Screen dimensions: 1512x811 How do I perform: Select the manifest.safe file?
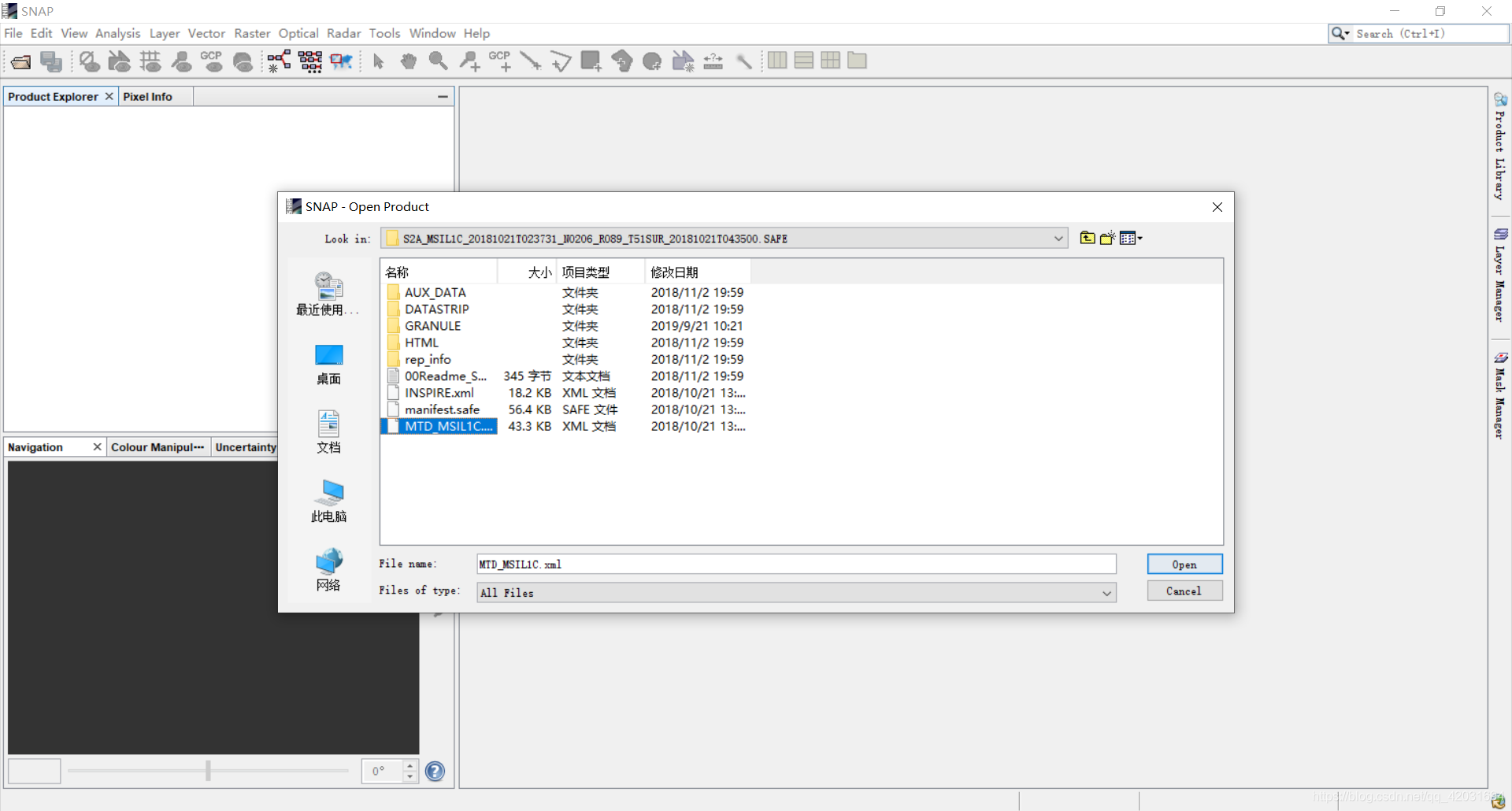pos(442,409)
